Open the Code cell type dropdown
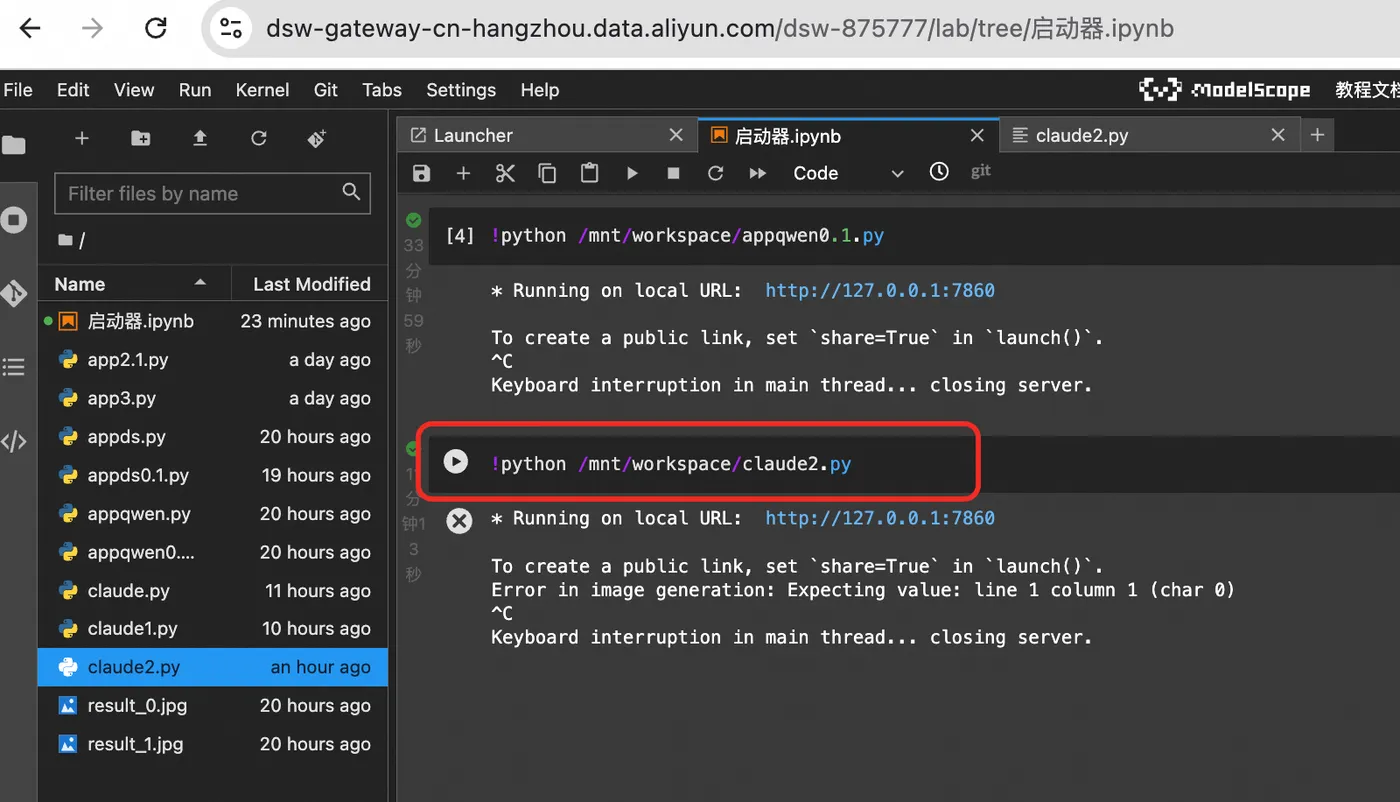1400x802 pixels. click(x=848, y=173)
